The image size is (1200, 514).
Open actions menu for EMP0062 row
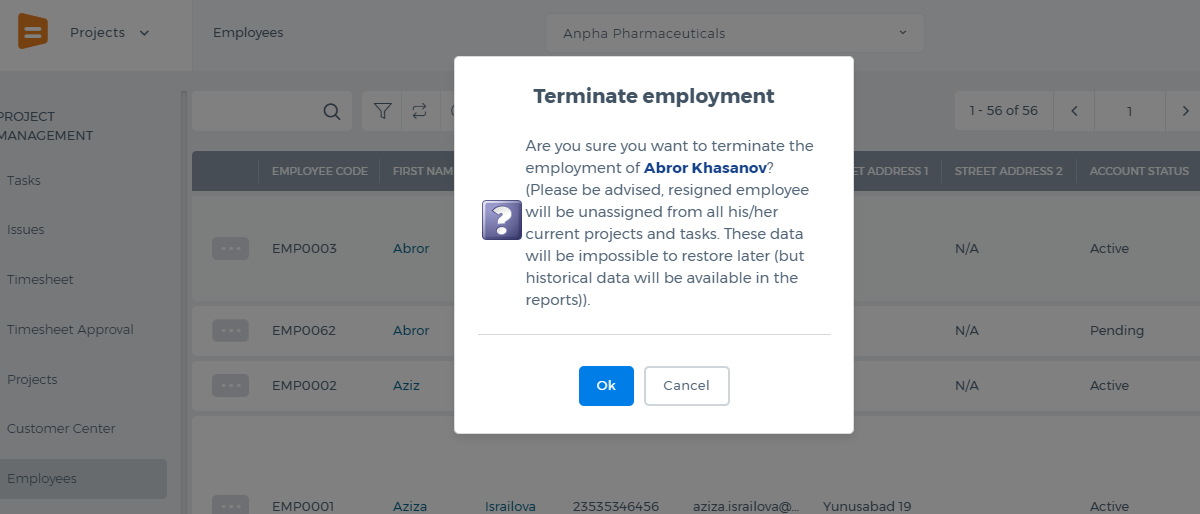pyautogui.click(x=230, y=330)
